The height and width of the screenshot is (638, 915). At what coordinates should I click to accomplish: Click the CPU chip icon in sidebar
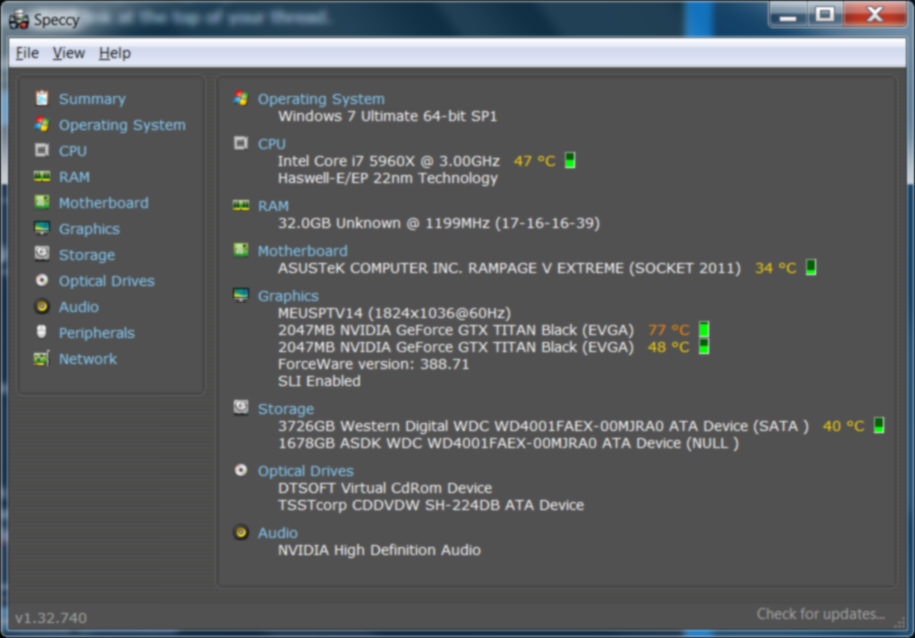[x=41, y=150]
